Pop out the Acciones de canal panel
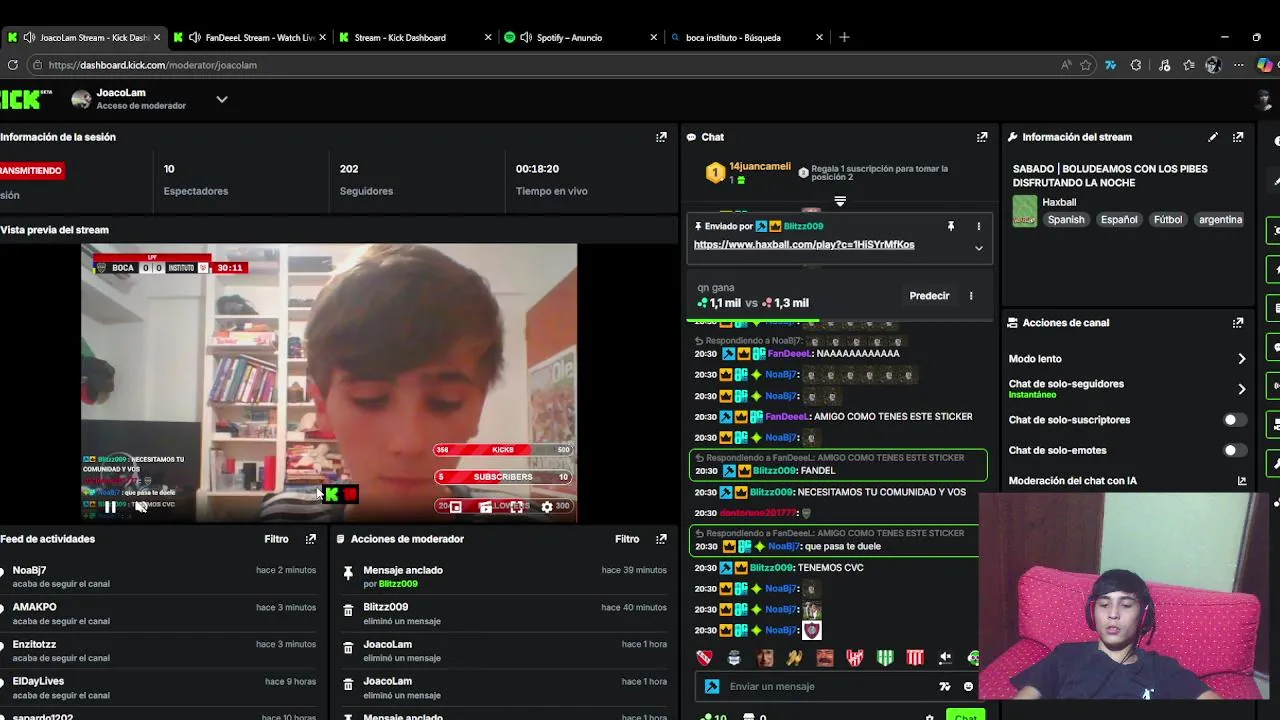This screenshot has width=1280, height=720. tap(1238, 323)
